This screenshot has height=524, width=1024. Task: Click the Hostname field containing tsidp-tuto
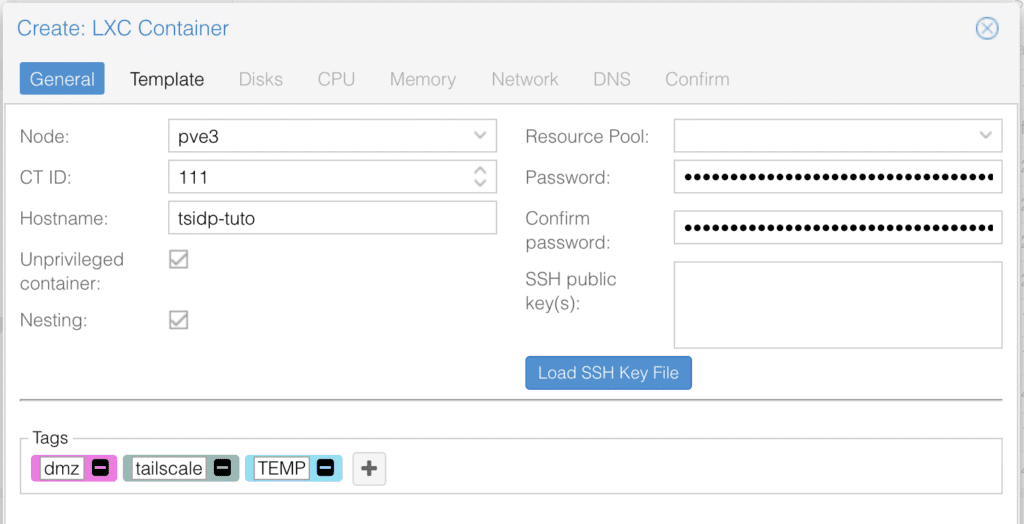point(332,218)
